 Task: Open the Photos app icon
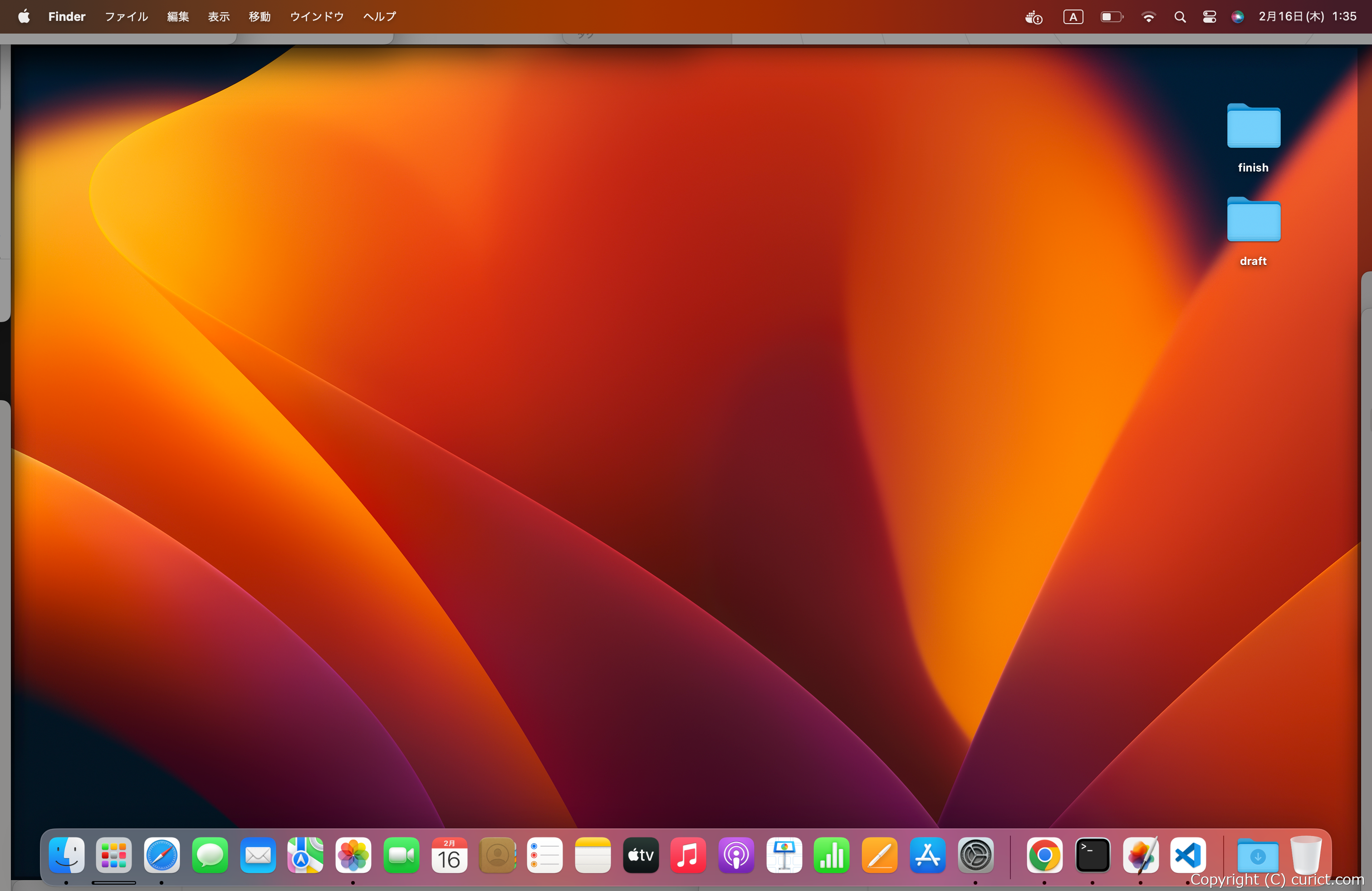353,855
